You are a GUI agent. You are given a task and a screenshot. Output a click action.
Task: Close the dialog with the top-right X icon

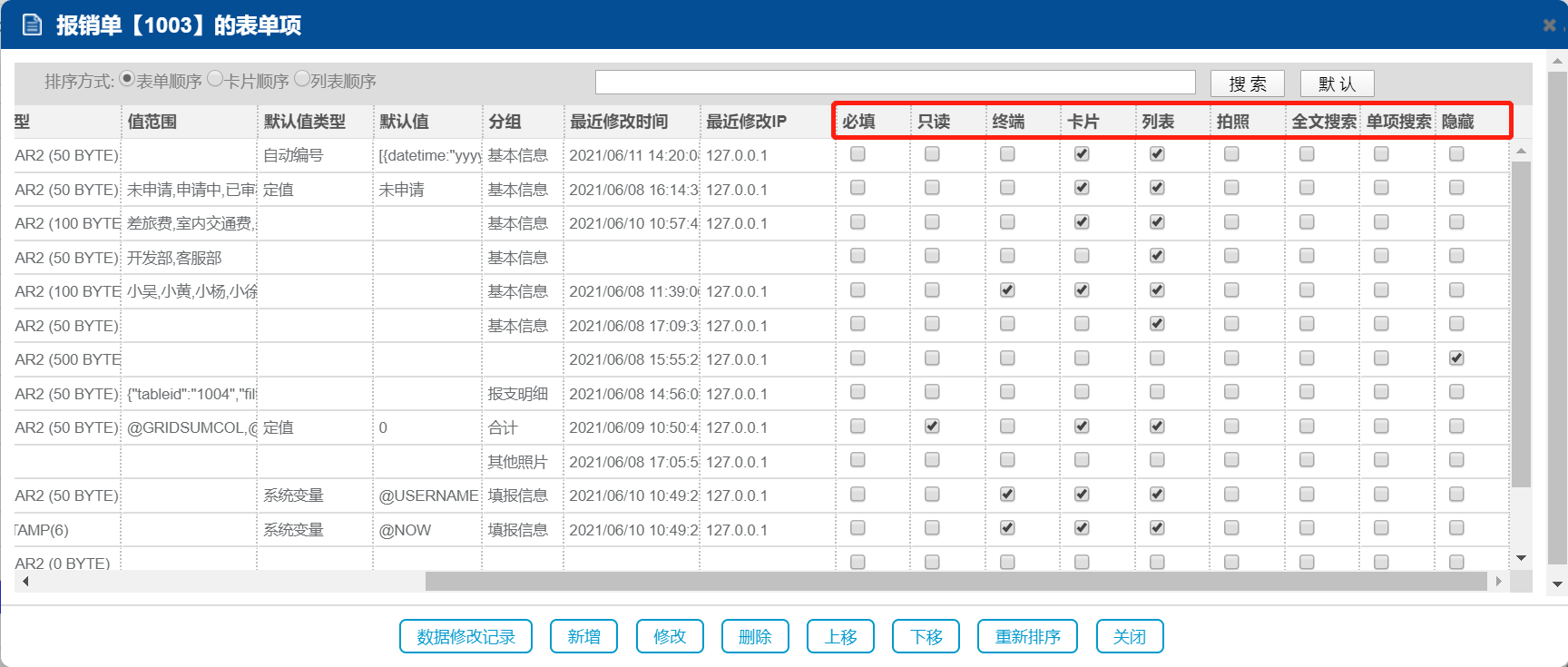point(1549,25)
